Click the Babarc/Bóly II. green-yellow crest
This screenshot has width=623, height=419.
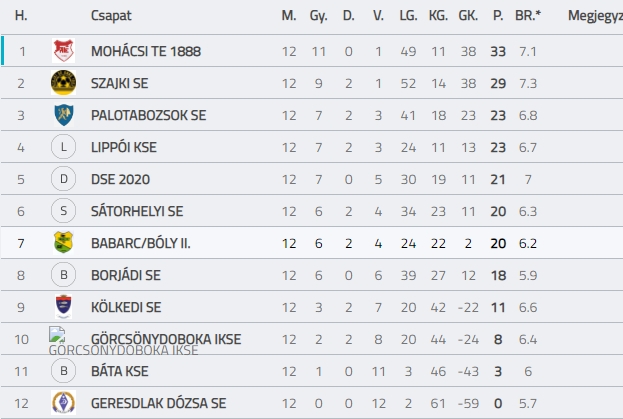point(64,243)
